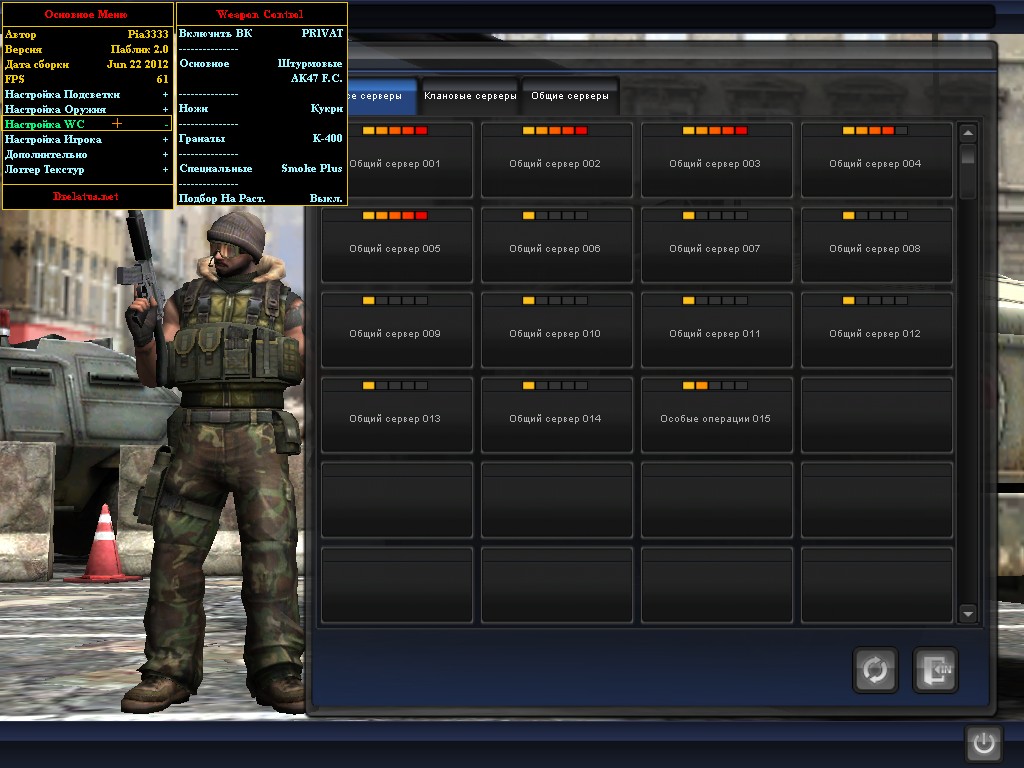Switch to Клановые серверы tab
1024x768 pixels.
tap(470, 96)
